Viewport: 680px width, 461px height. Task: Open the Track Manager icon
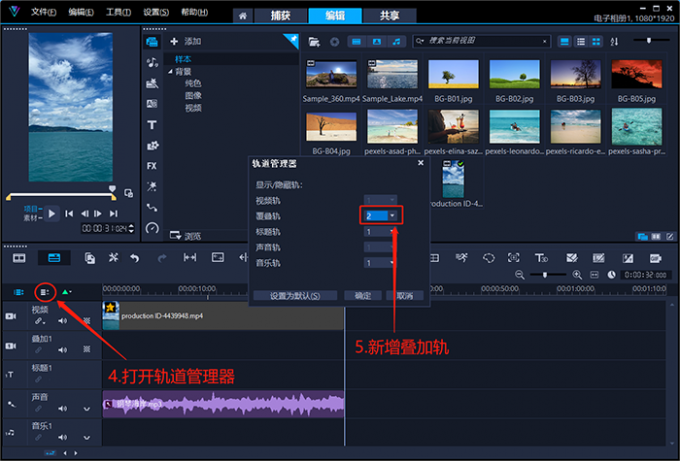[45, 292]
